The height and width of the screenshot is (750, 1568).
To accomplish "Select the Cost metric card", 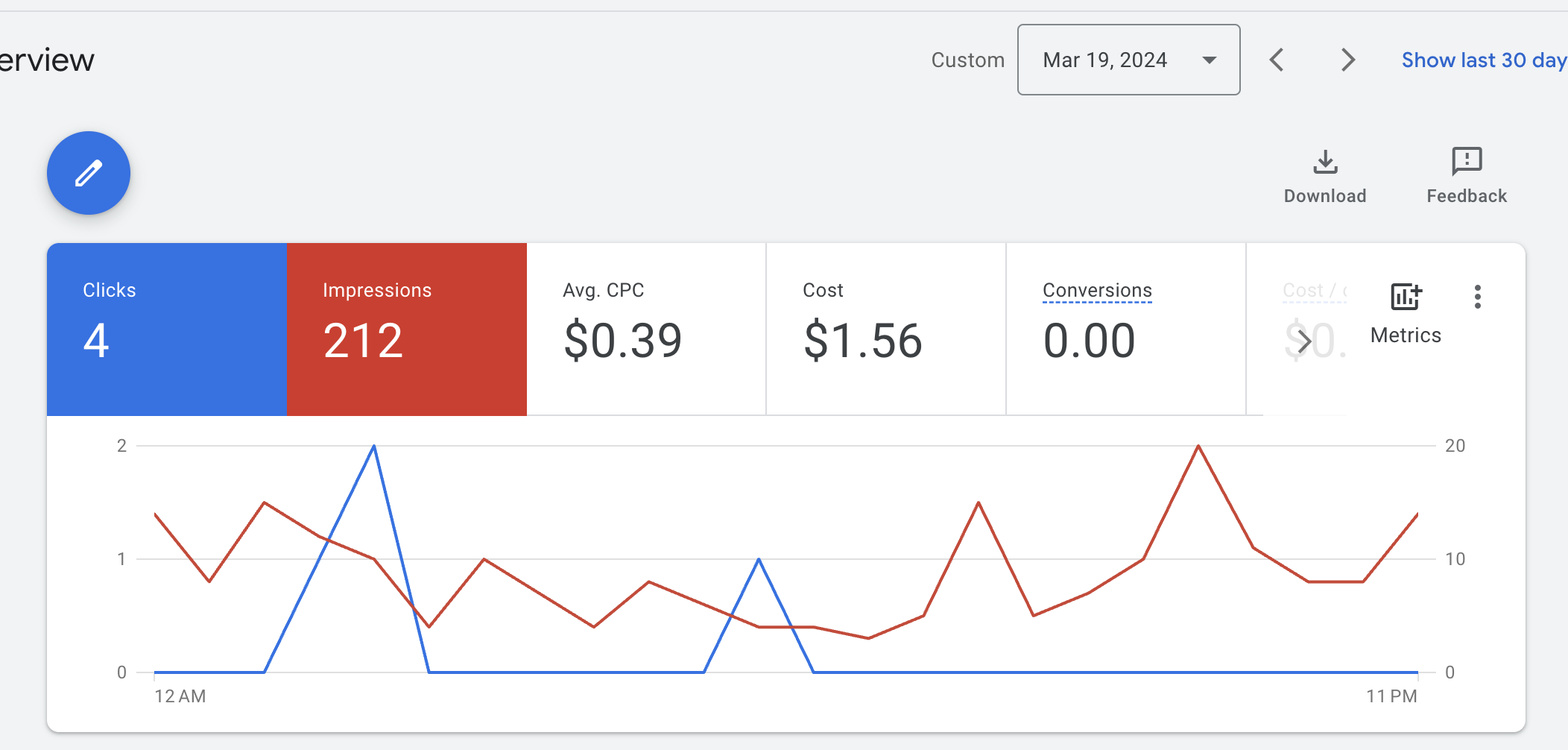I will pyautogui.click(x=886, y=329).
